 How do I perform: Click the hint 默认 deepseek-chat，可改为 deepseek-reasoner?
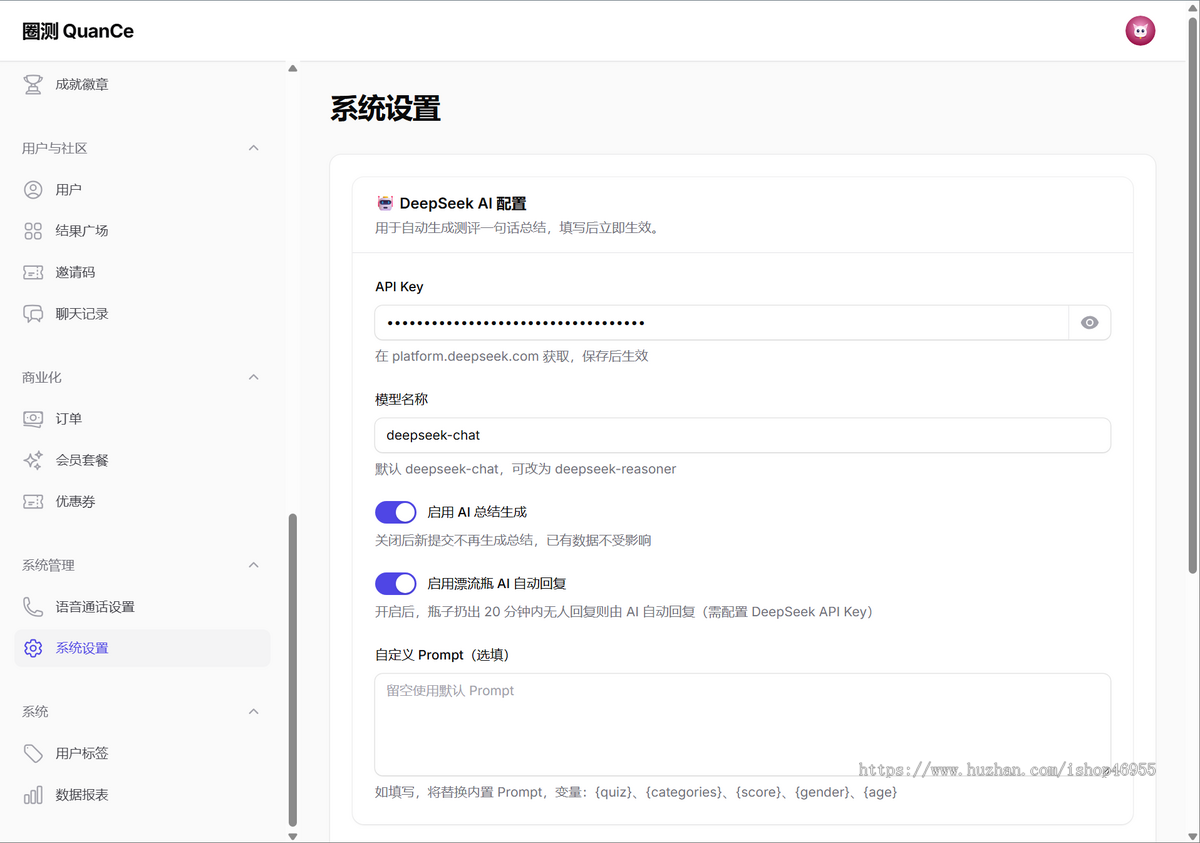(526, 469)
